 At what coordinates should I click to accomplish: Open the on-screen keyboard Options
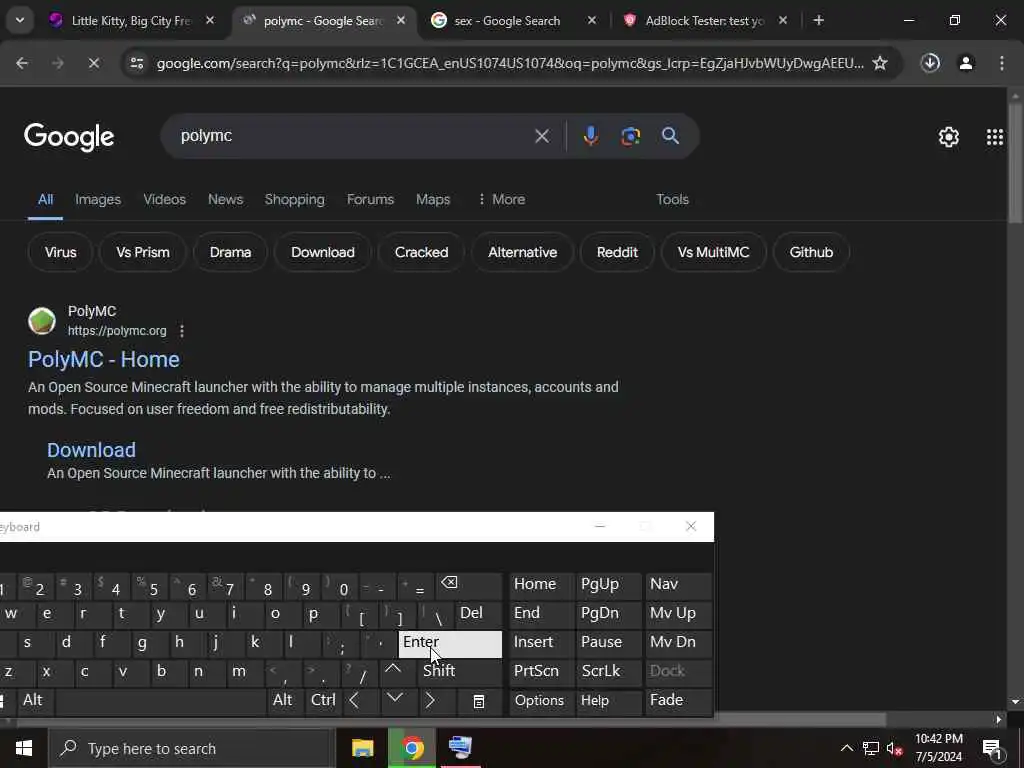coord(541,701)
